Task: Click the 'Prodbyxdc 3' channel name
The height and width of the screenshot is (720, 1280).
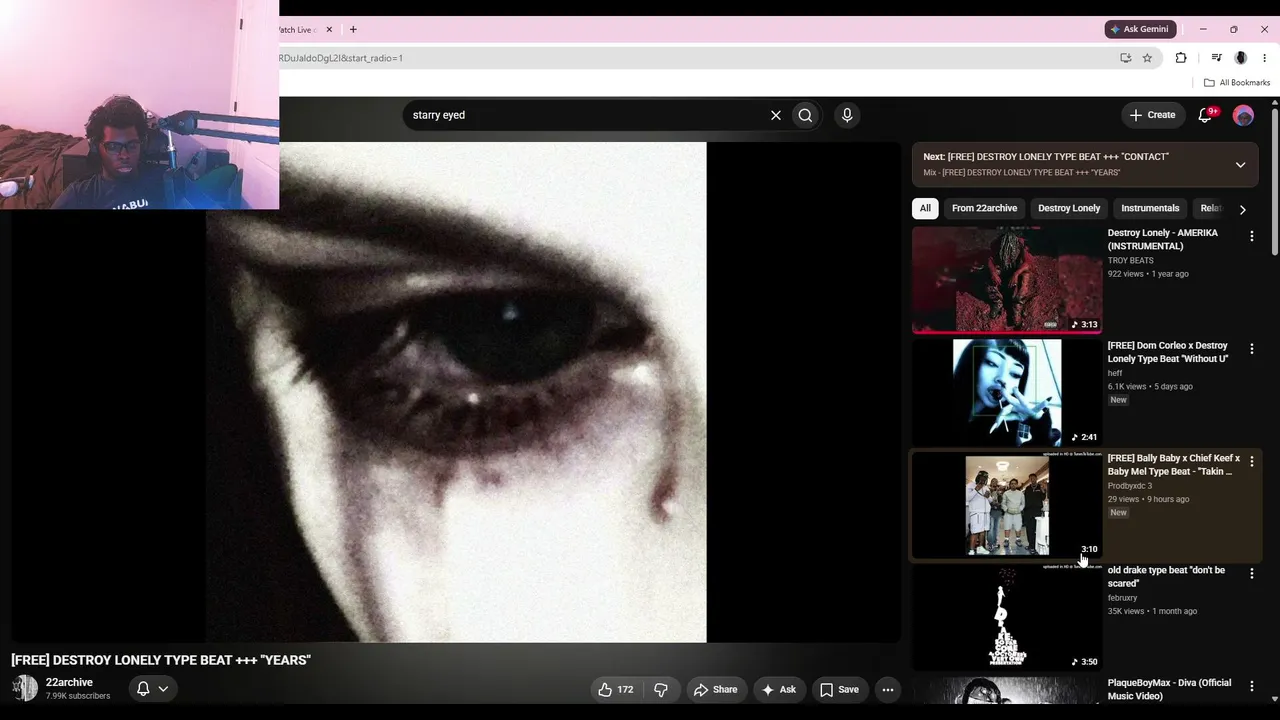Action: [1130, 486]
